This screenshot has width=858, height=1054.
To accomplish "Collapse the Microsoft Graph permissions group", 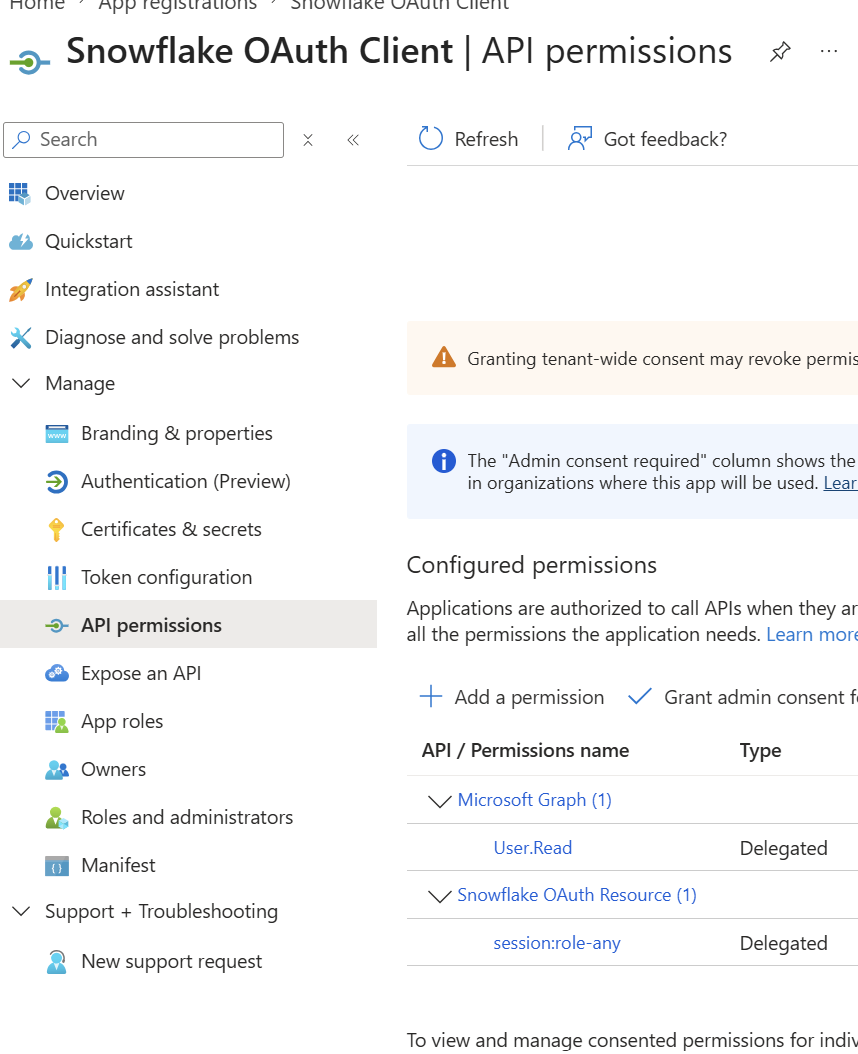I will pos(439,801).
